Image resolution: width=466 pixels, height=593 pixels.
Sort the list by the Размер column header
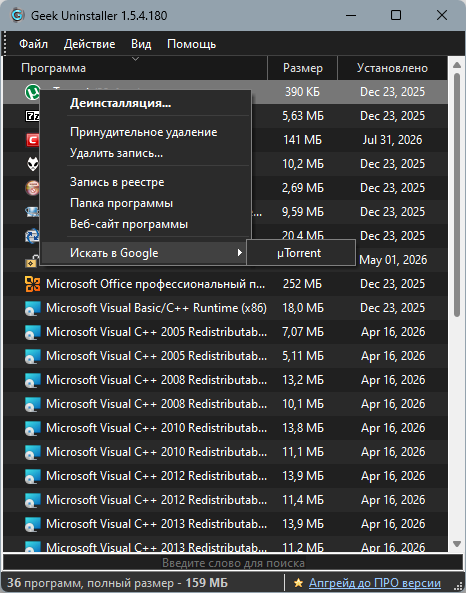pyautogui.click(x=303, y=68)
